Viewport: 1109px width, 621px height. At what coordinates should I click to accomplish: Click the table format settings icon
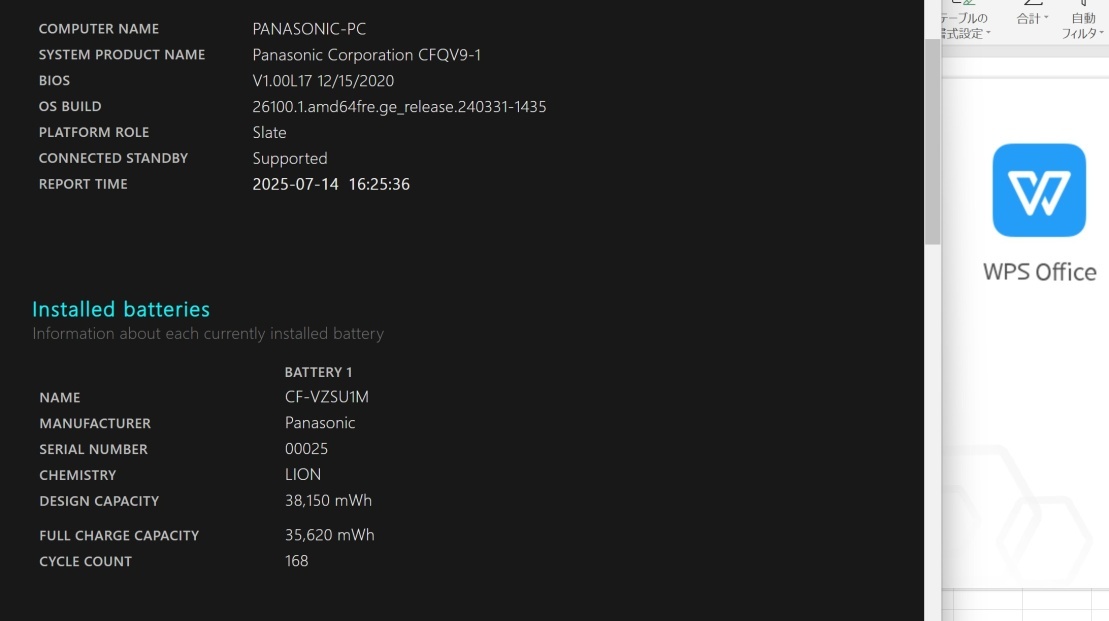click(964, 3)
